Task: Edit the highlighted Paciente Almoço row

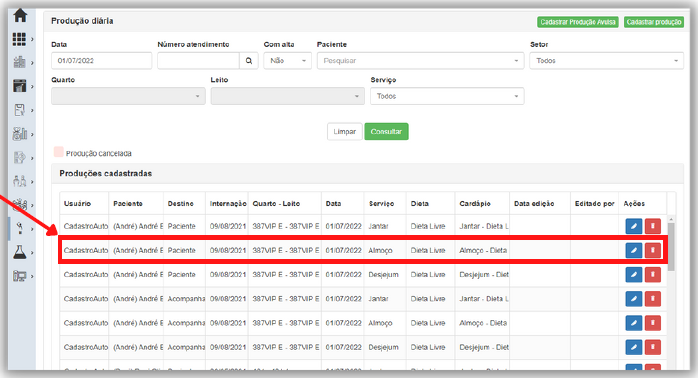Action: coord(633,250)
